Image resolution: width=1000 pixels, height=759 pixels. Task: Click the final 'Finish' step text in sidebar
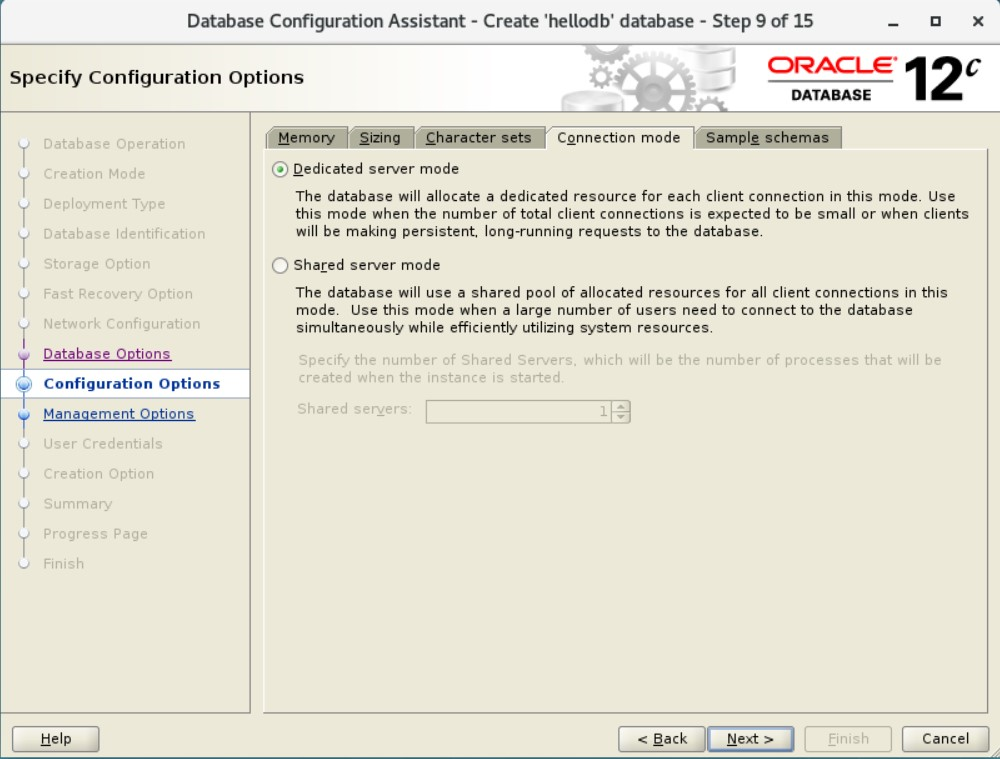tap(64, 564)
